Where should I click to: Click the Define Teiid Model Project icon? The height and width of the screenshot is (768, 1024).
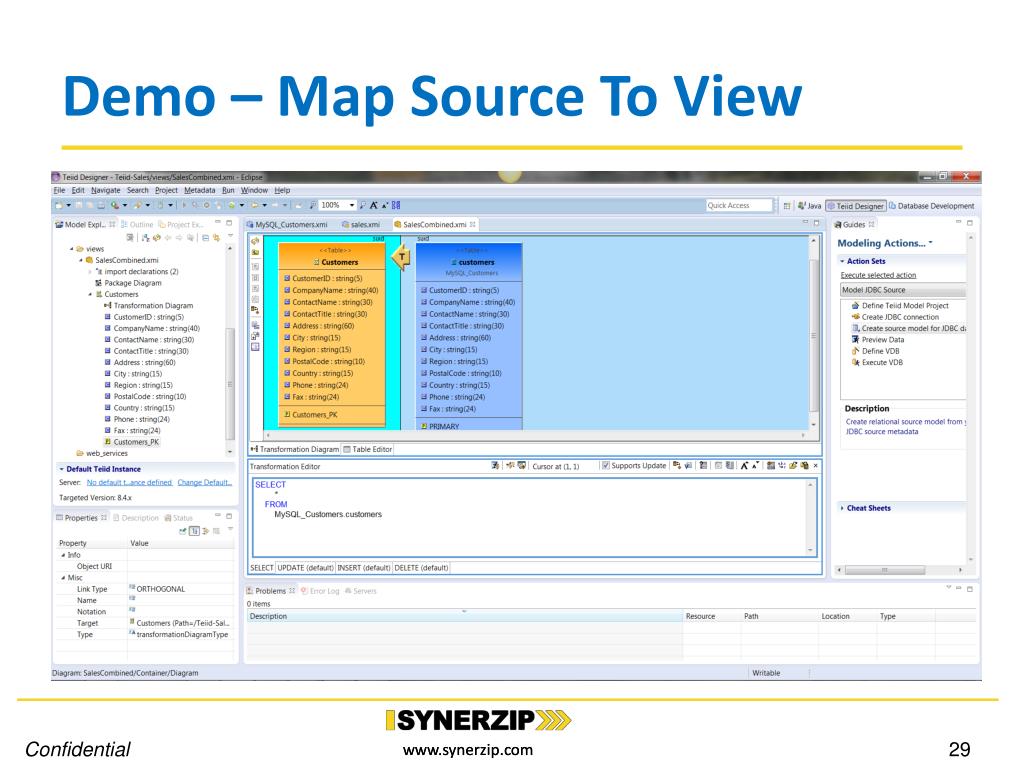856,306
